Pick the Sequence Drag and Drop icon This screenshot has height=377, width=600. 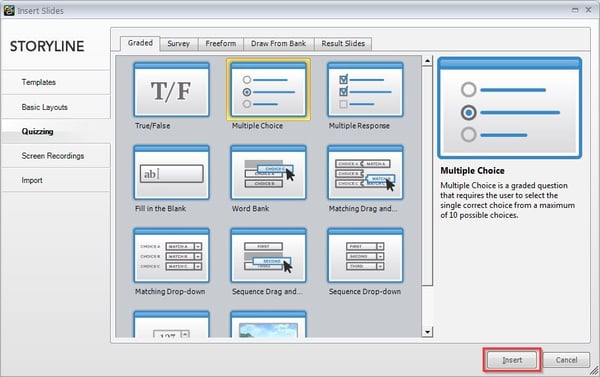[268, 255]
